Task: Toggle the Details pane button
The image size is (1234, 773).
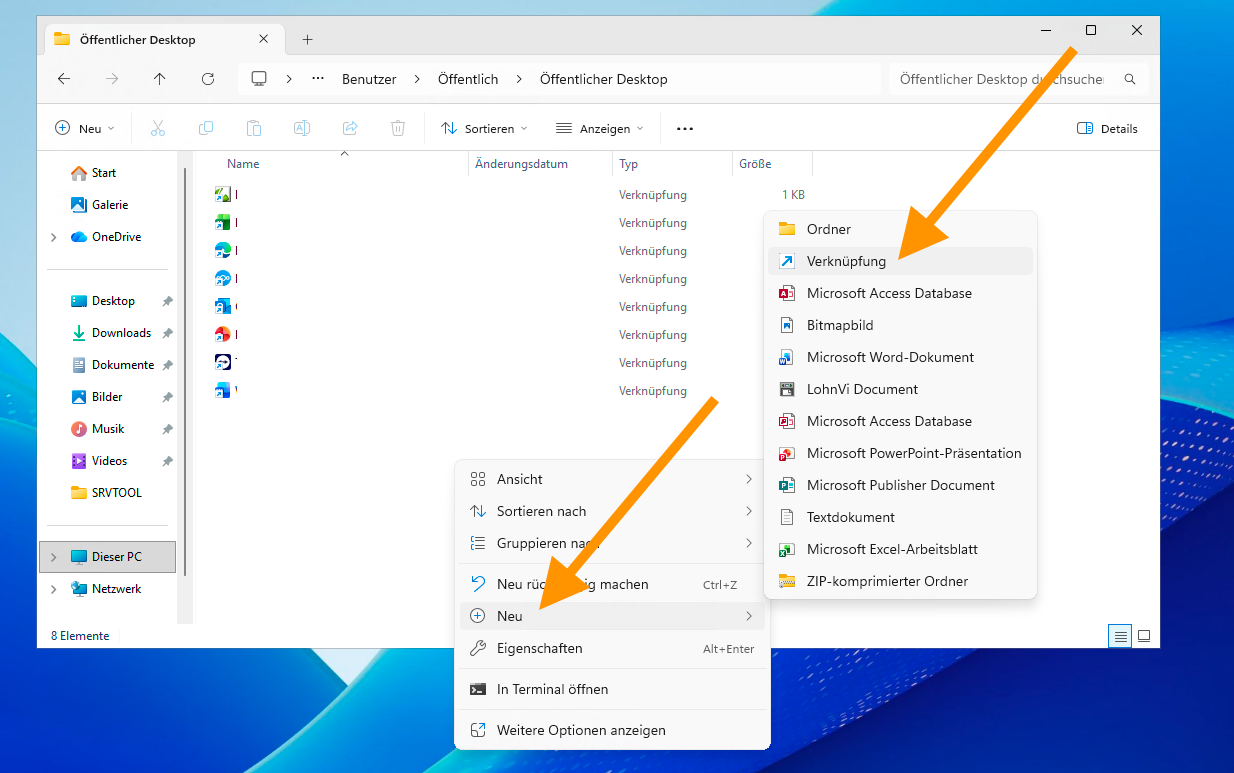Action: [x=1107, y=128]
